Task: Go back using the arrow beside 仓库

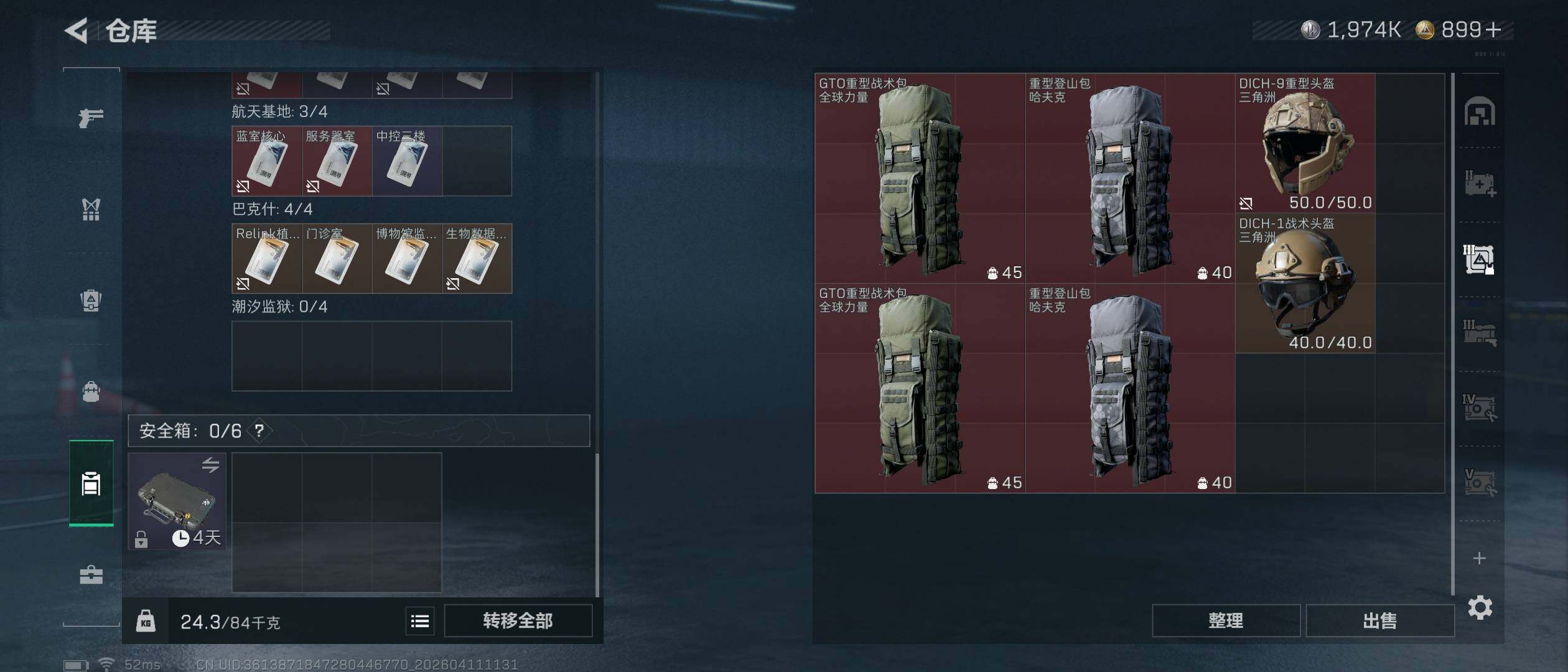Action: click(x=76, y=30)
